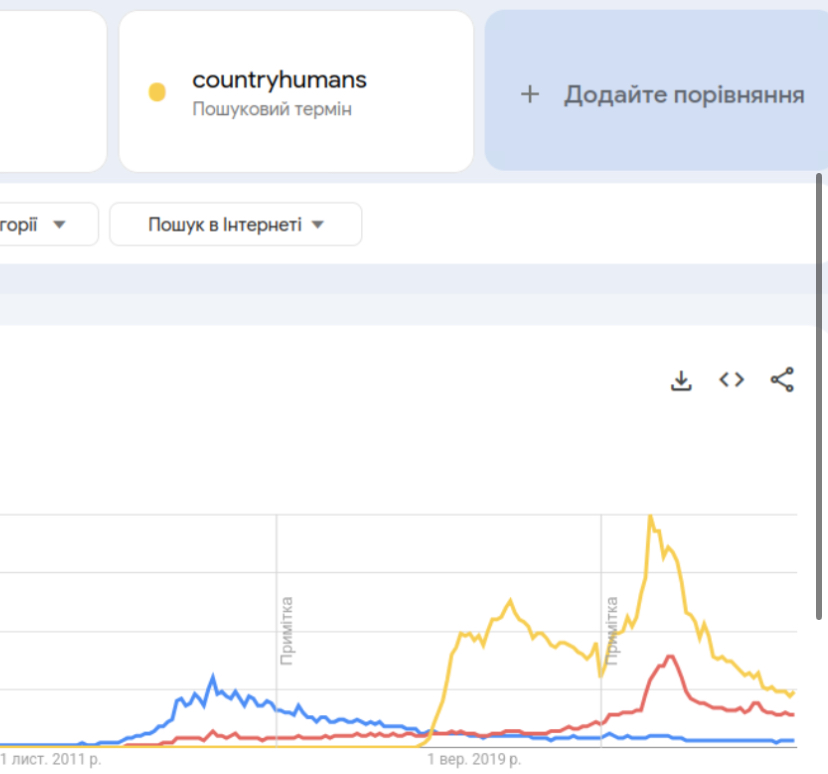Open the categories dropdown arrow
The image size is (828, 774).
pyautogui.click(x=59, y=224)
